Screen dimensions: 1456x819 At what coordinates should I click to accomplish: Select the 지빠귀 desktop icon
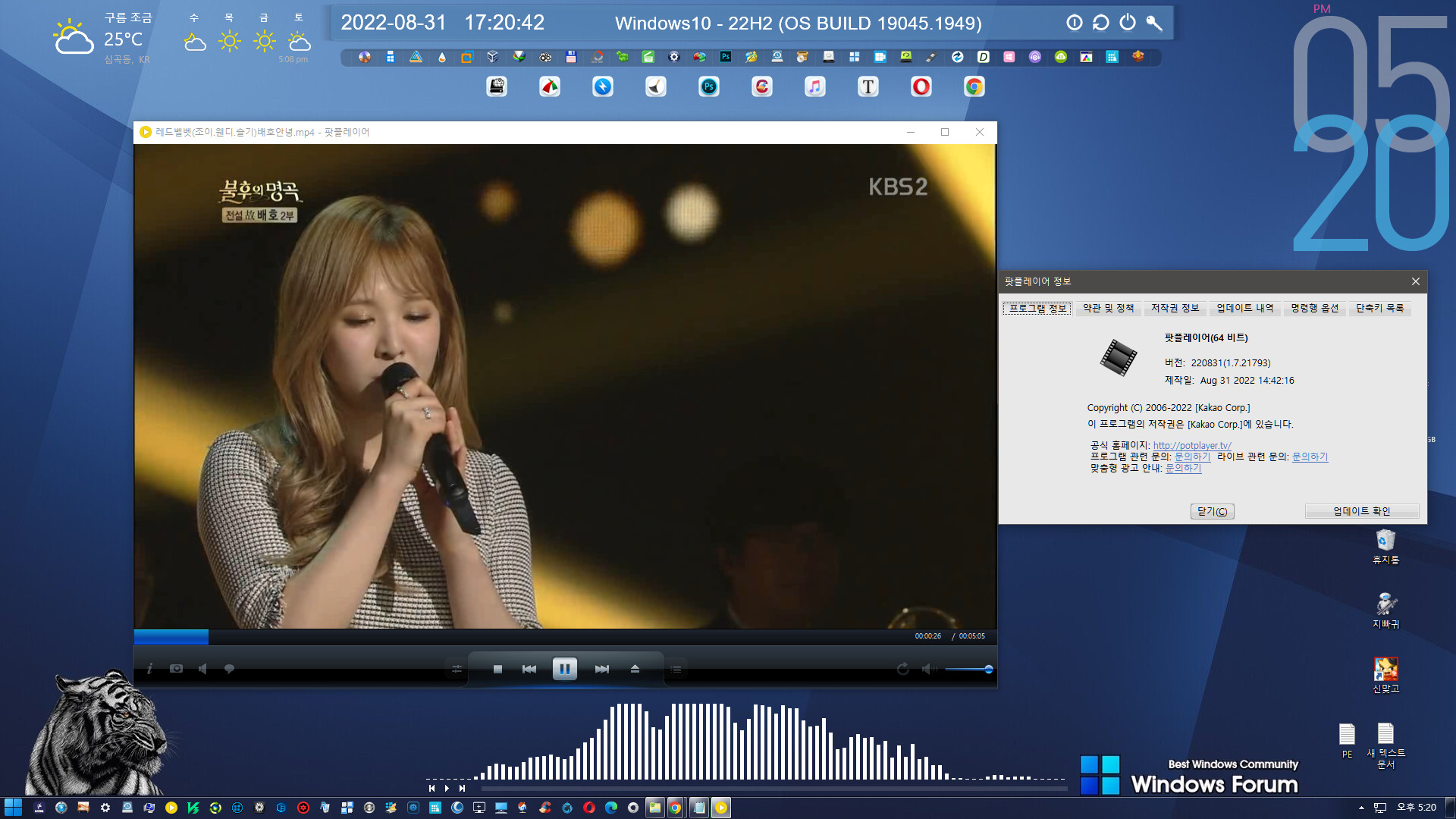pyautogui.click(x=1385, y=610)
